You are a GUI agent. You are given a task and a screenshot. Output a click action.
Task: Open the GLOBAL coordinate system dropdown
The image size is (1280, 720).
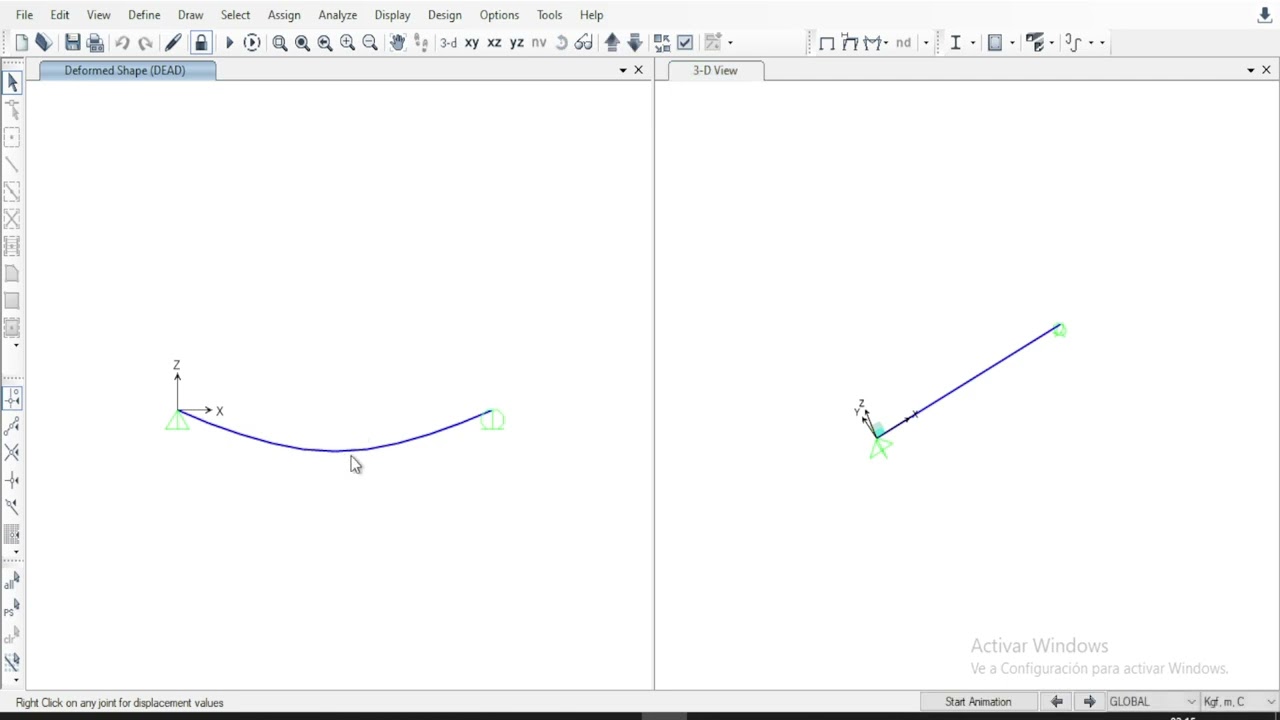(1152, 702)
